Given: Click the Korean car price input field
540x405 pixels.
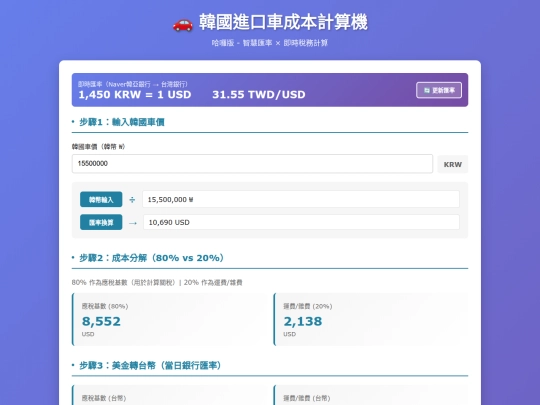Looking at the screenshot, I should (252, 164).
